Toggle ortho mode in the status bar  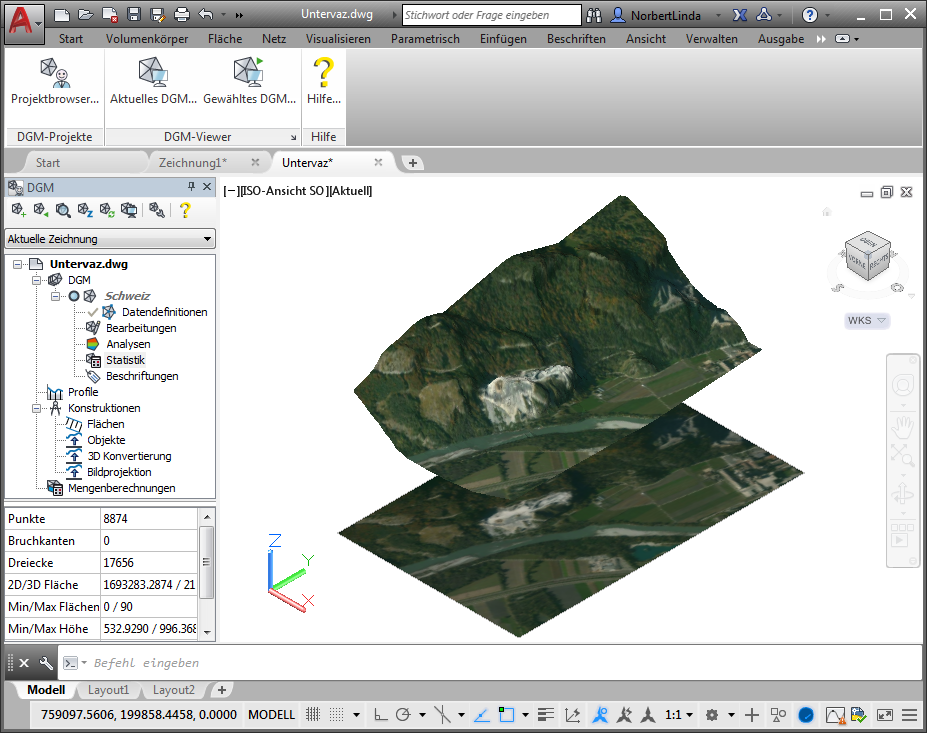[x=380, y=715]
